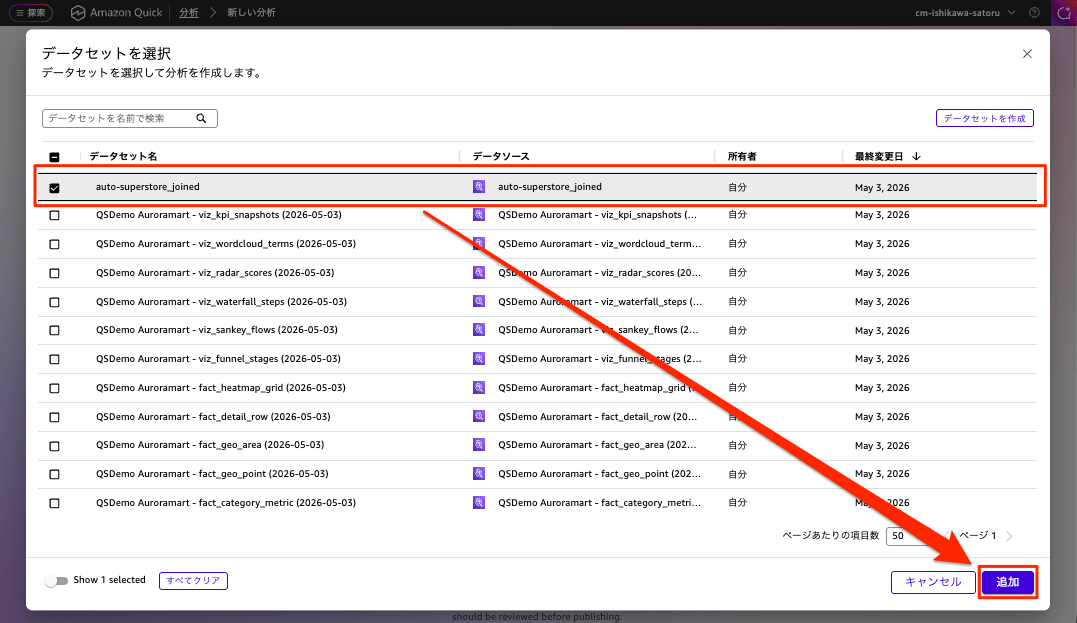This screenshot has height=623, width=1077.
Task: Check viz_wordcloud_terms dataset checkbox
Action: [x=54, y=245]
